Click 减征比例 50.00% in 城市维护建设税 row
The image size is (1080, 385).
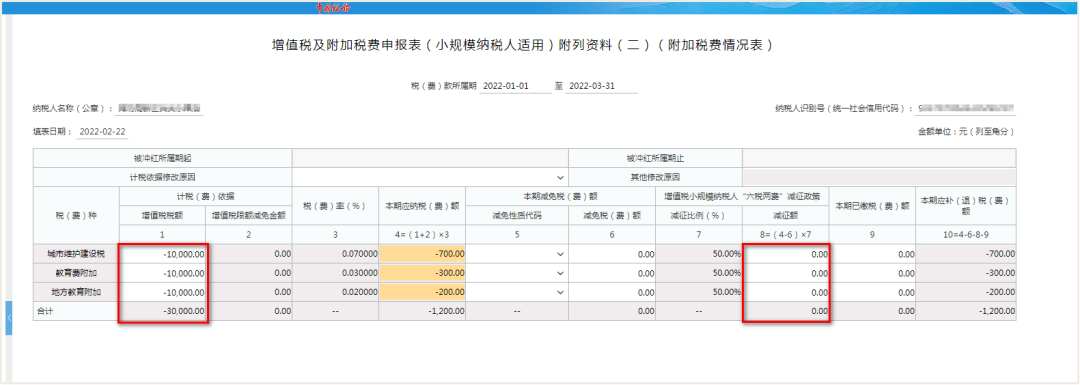699,254
